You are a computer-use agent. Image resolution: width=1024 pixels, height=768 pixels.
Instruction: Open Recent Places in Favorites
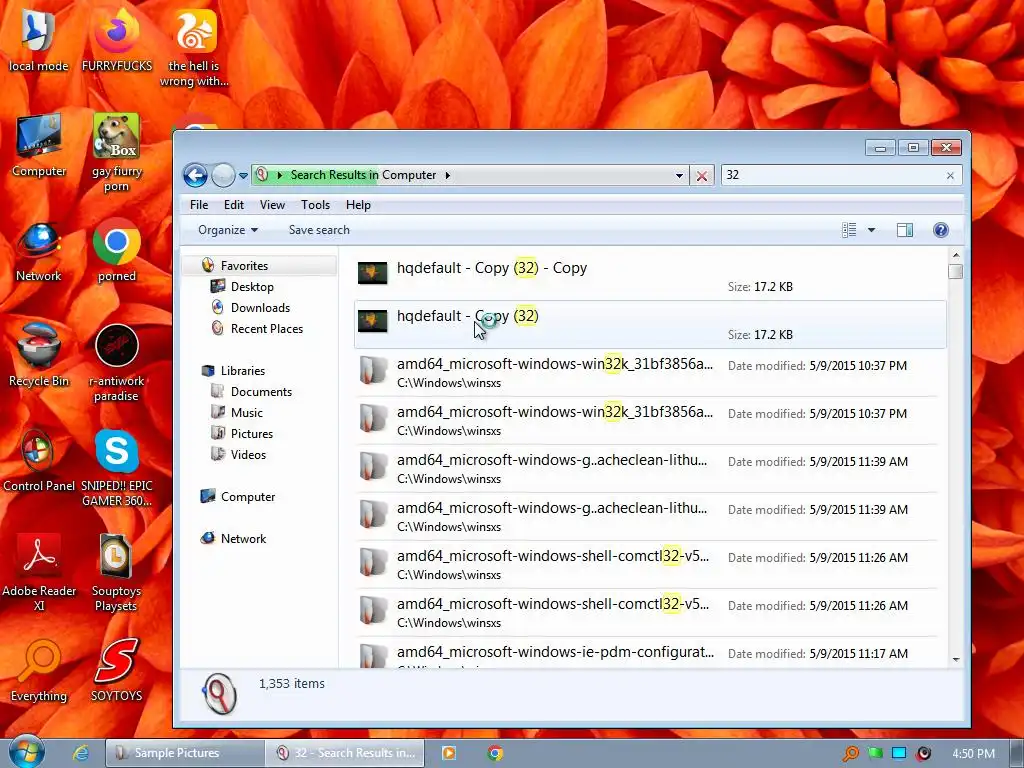[266, 328]
